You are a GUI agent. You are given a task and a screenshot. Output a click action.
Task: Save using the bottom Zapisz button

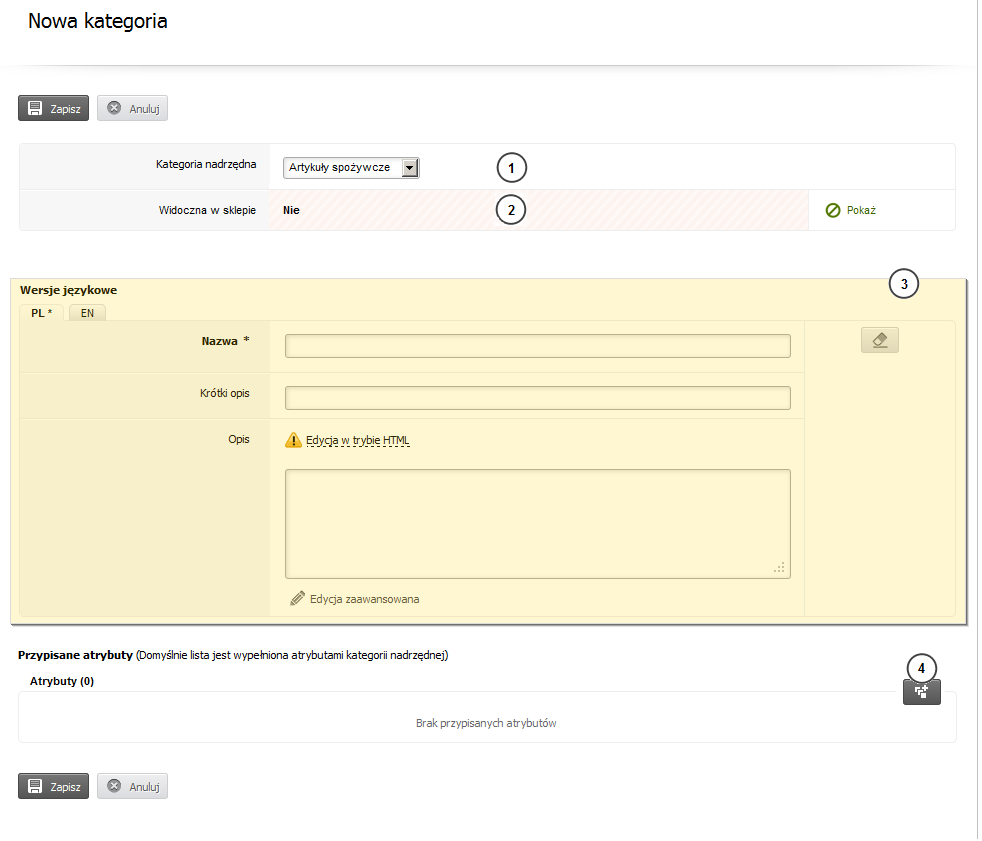point(54,786)
